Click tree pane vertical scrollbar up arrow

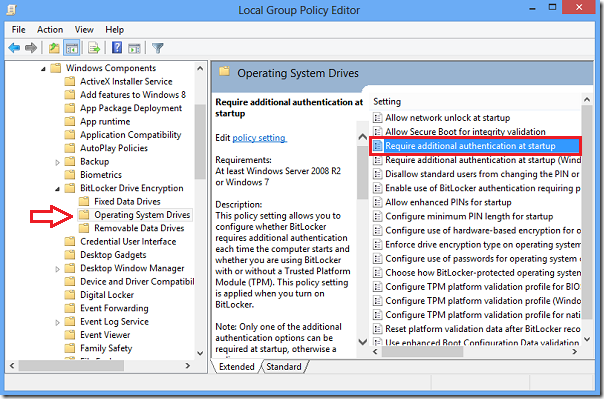tap(200, 69)
